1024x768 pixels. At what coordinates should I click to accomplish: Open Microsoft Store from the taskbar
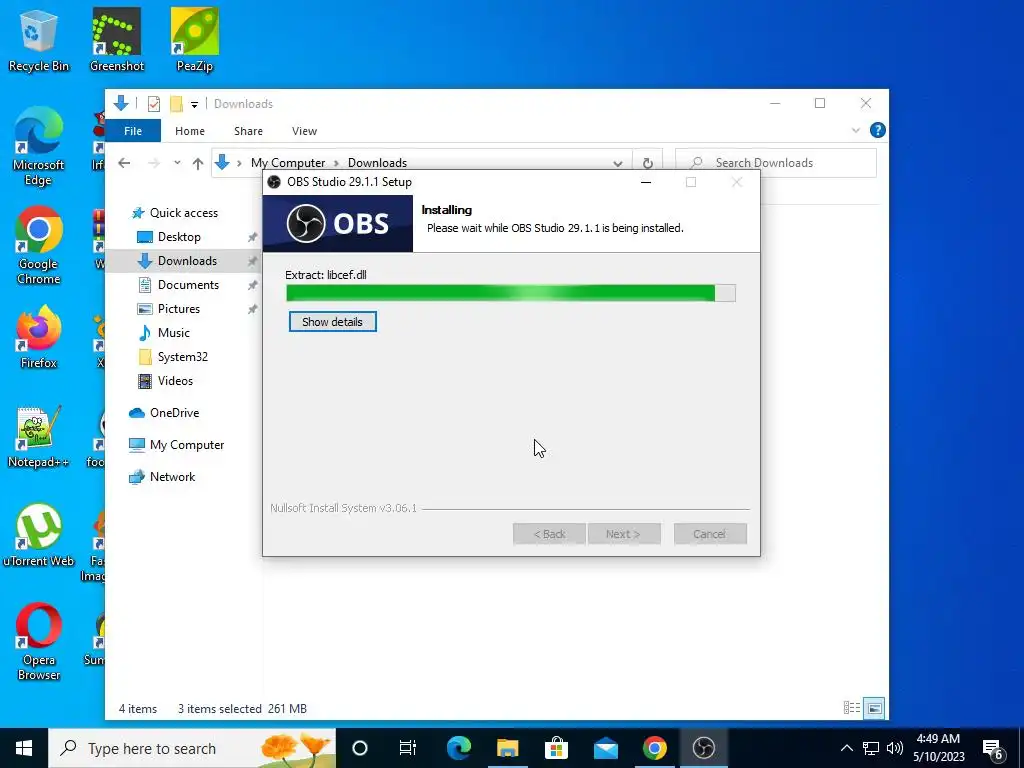pyautogui.click(x=556, y=748)
